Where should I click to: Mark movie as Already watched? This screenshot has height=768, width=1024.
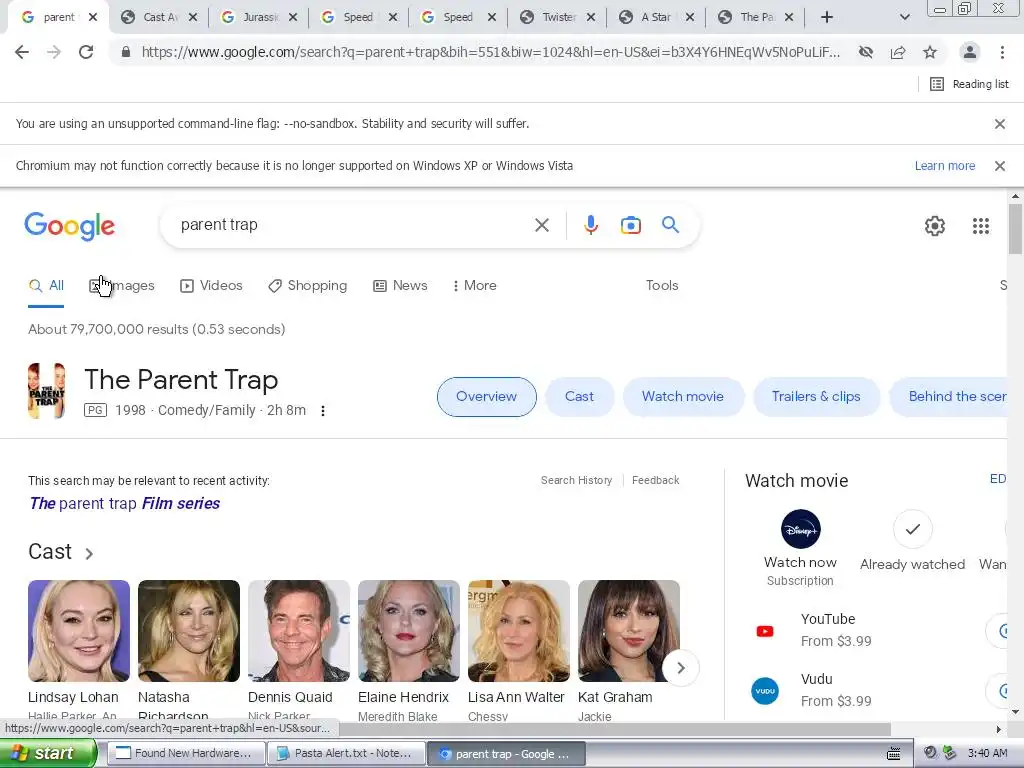tap(912, 529)
